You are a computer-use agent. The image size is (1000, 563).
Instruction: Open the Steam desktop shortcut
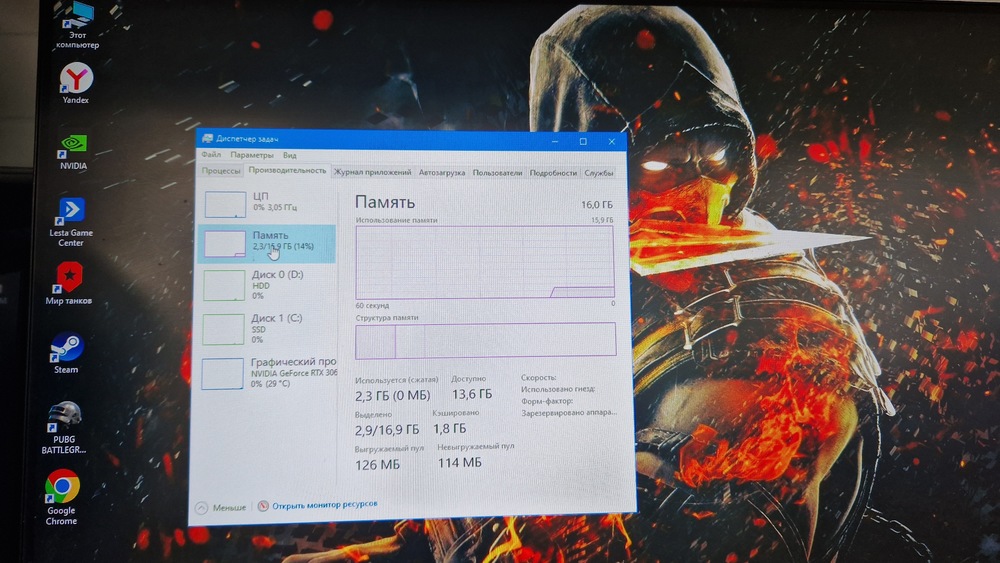(66, 353)
